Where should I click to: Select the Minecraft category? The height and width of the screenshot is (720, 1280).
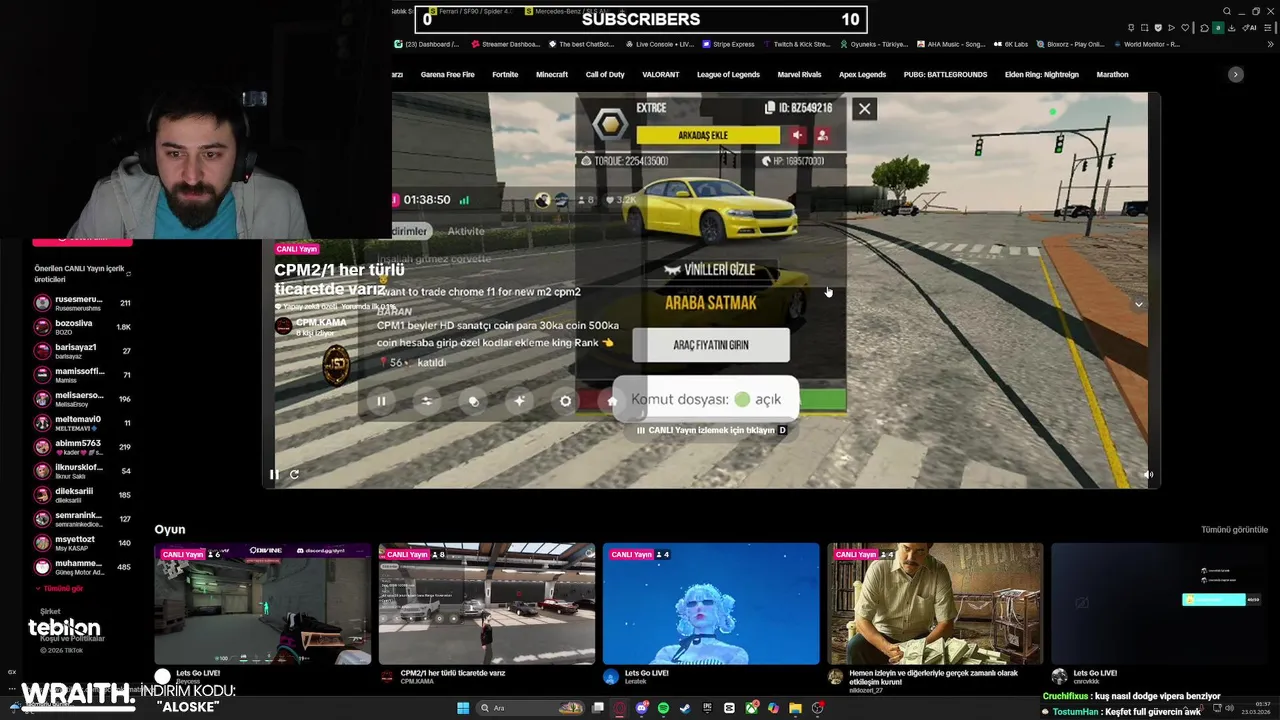point(552,75)
